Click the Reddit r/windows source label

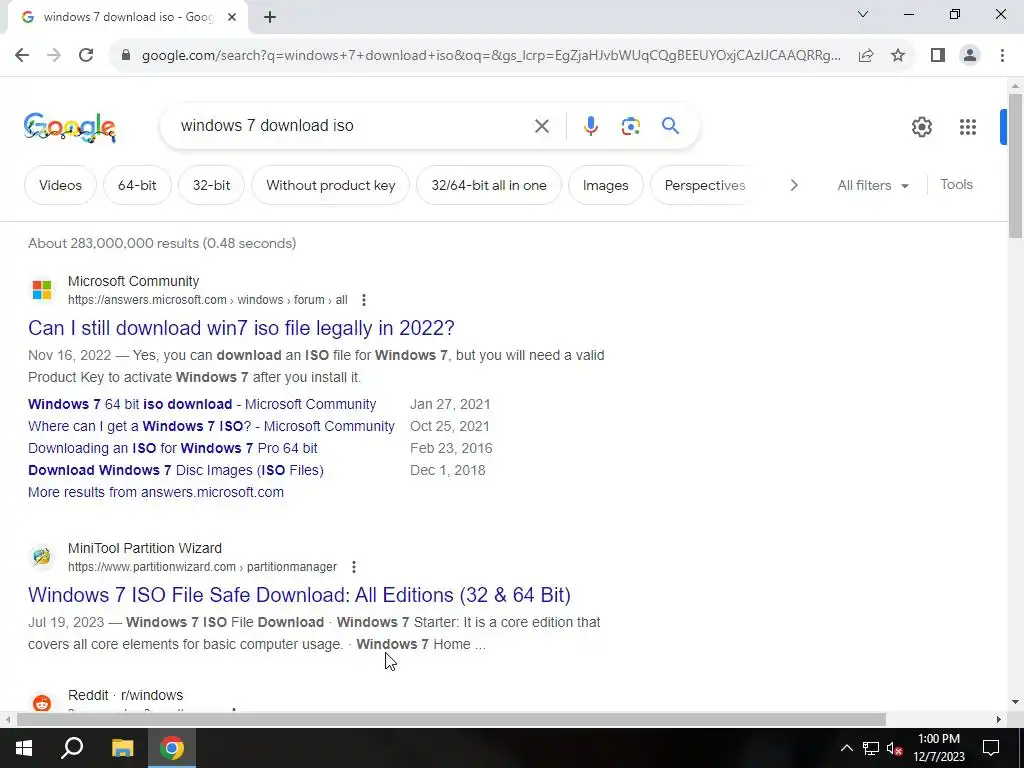[x=125, y=695]
